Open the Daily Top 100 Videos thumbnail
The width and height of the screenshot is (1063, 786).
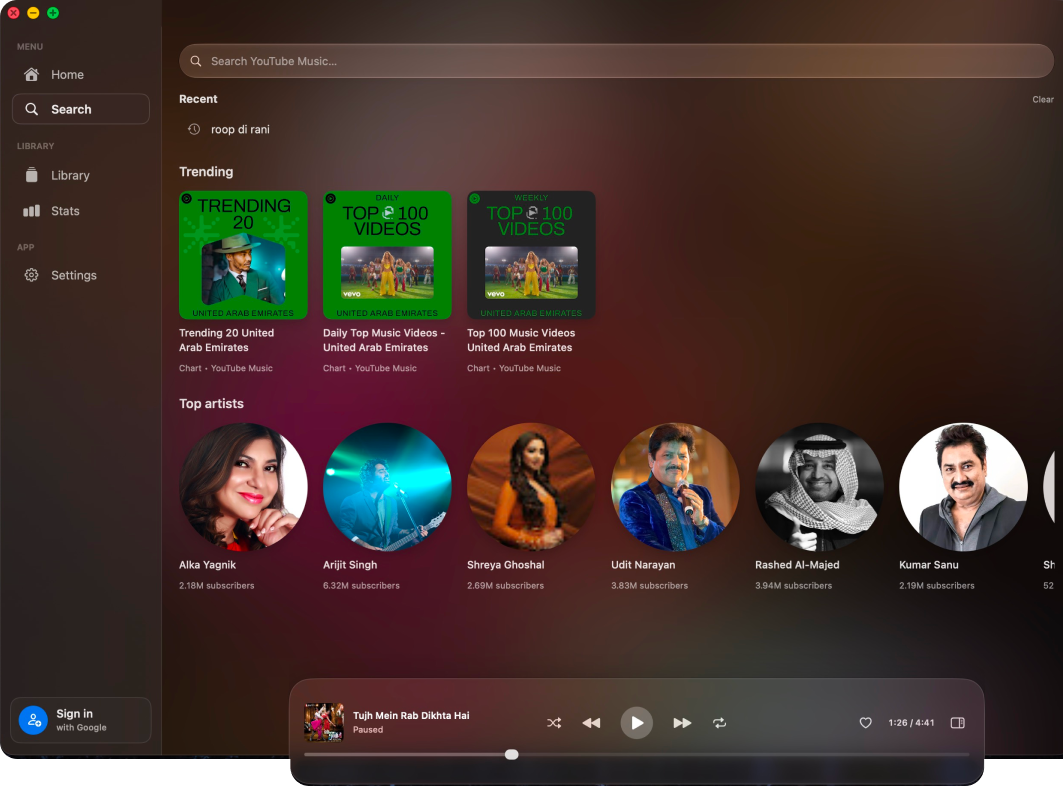click(x=387, y=255)
